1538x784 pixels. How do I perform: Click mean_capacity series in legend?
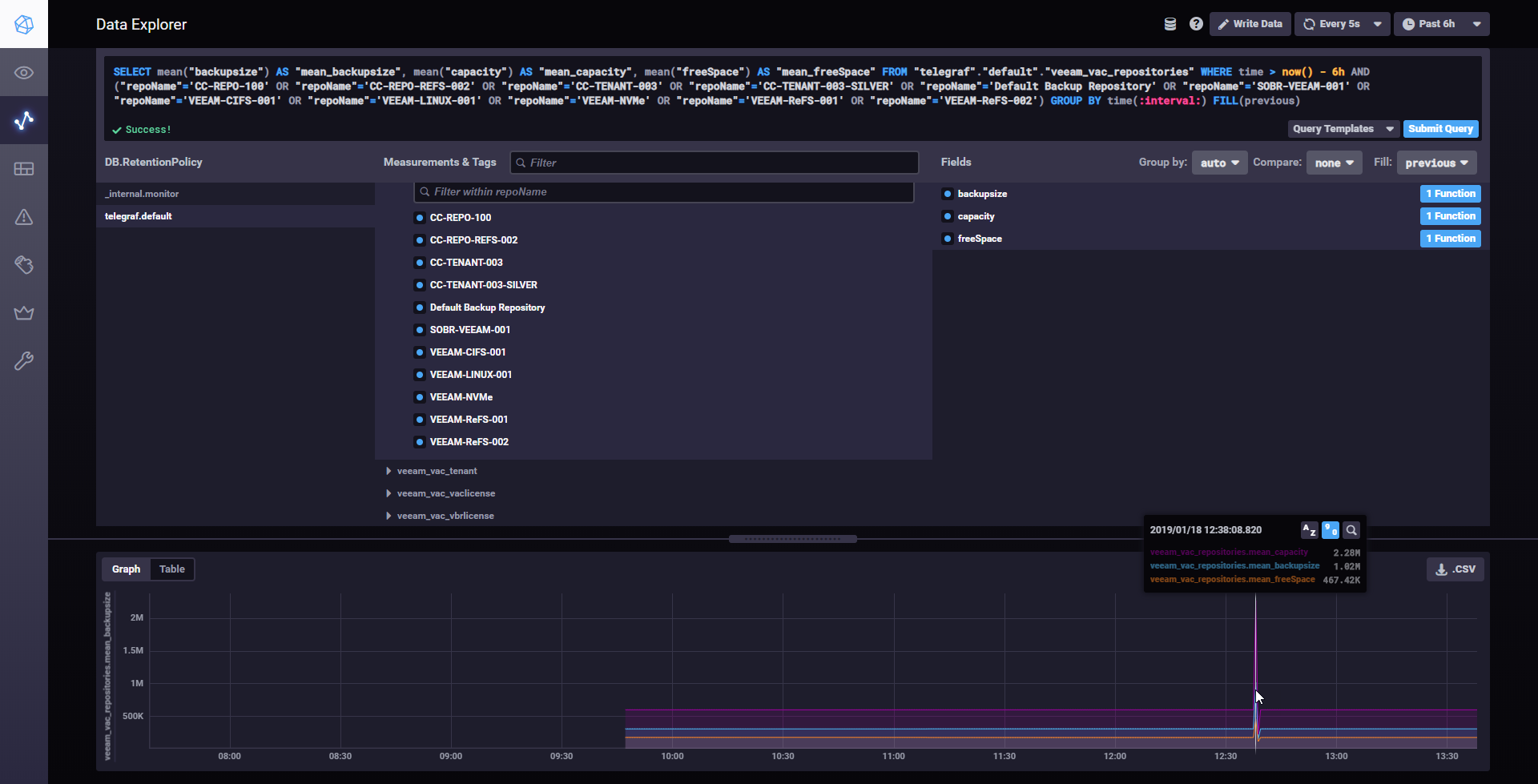[1229, 553]
